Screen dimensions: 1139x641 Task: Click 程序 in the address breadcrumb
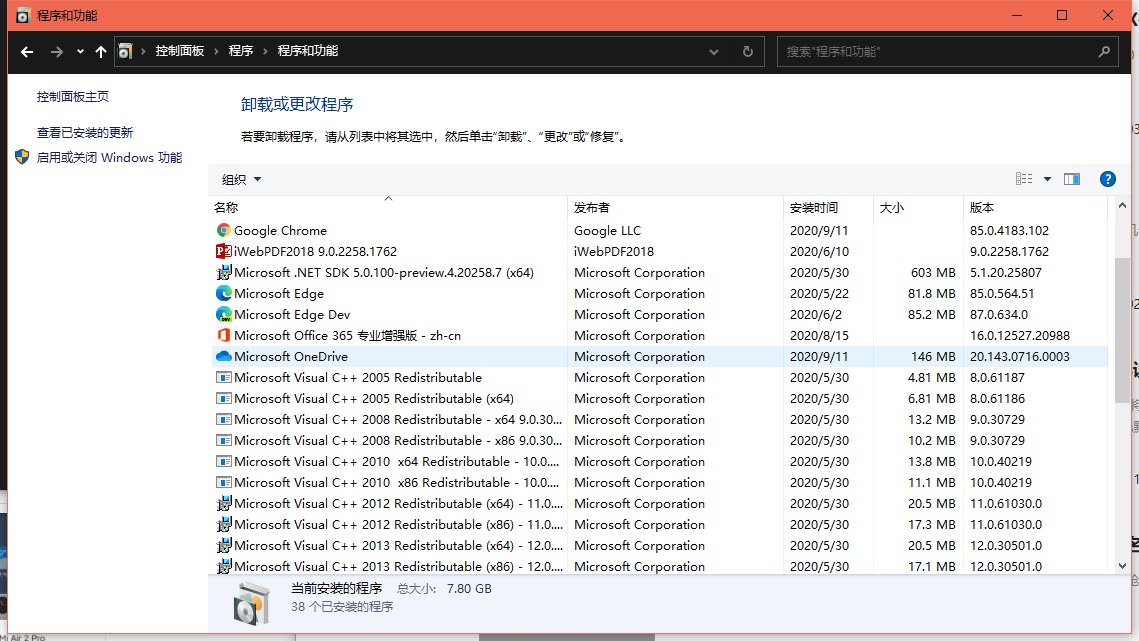coord(240,51)
